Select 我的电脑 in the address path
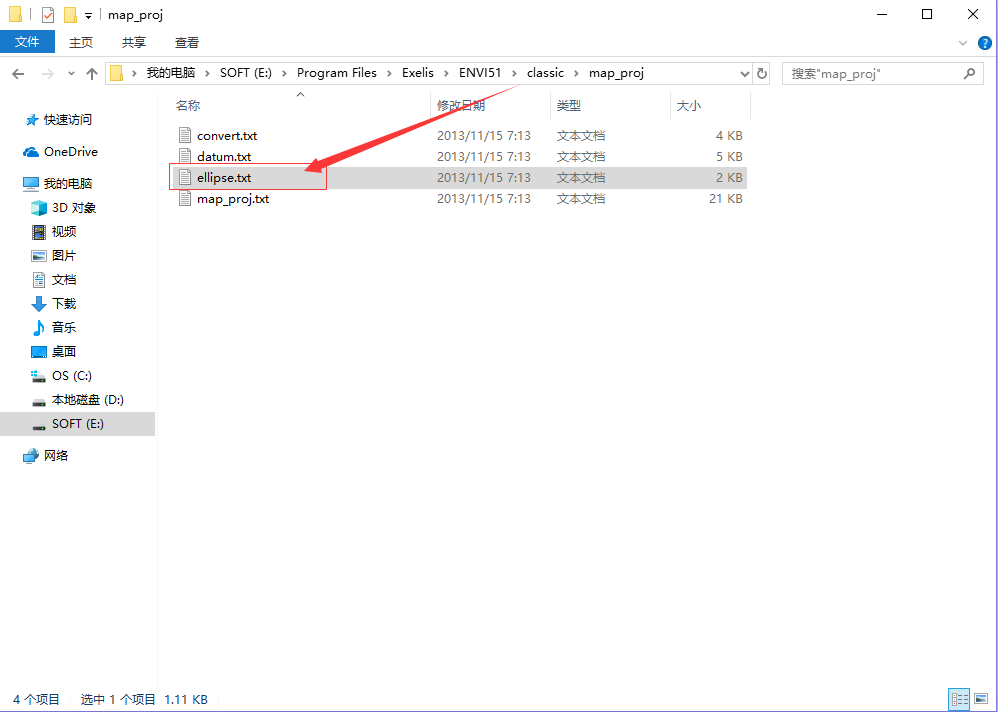This screenshot has height=712, width=998. tap(171, 73)
